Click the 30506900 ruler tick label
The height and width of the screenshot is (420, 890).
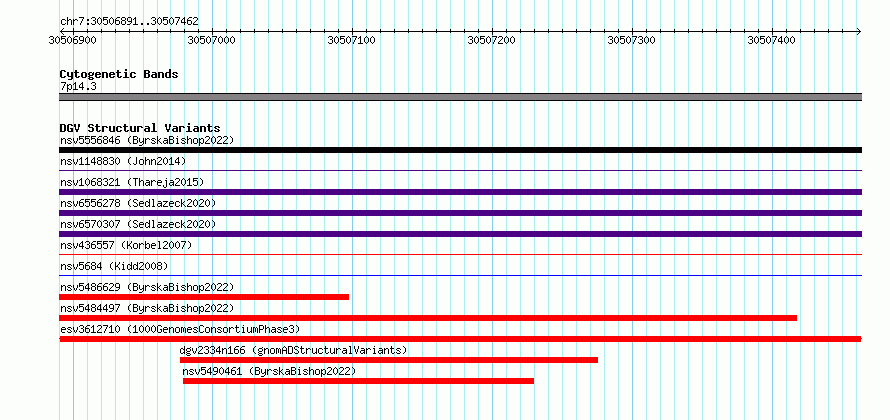73,40
